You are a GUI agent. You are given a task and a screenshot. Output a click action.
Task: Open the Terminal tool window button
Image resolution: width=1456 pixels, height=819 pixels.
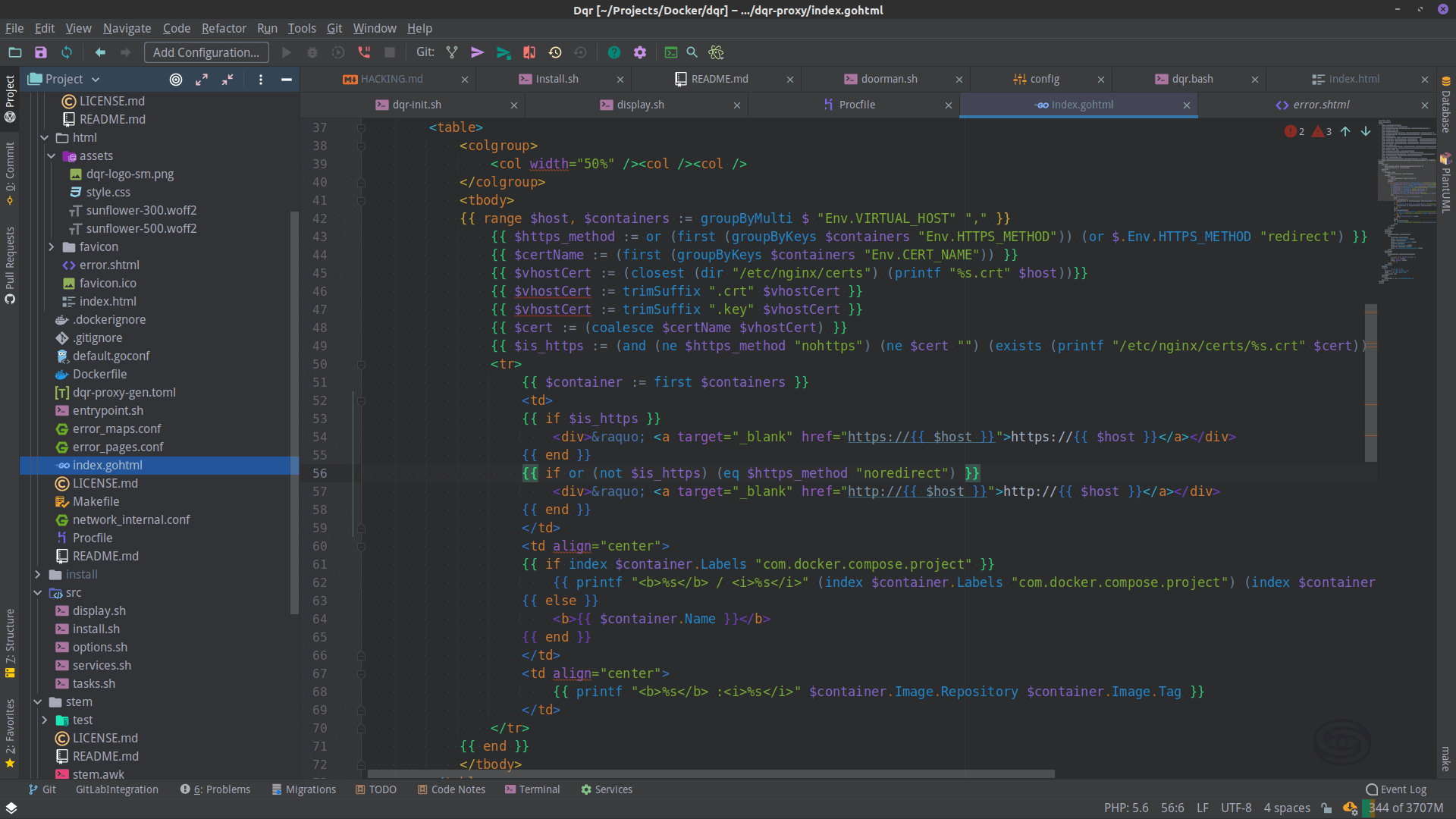point(532,789)
